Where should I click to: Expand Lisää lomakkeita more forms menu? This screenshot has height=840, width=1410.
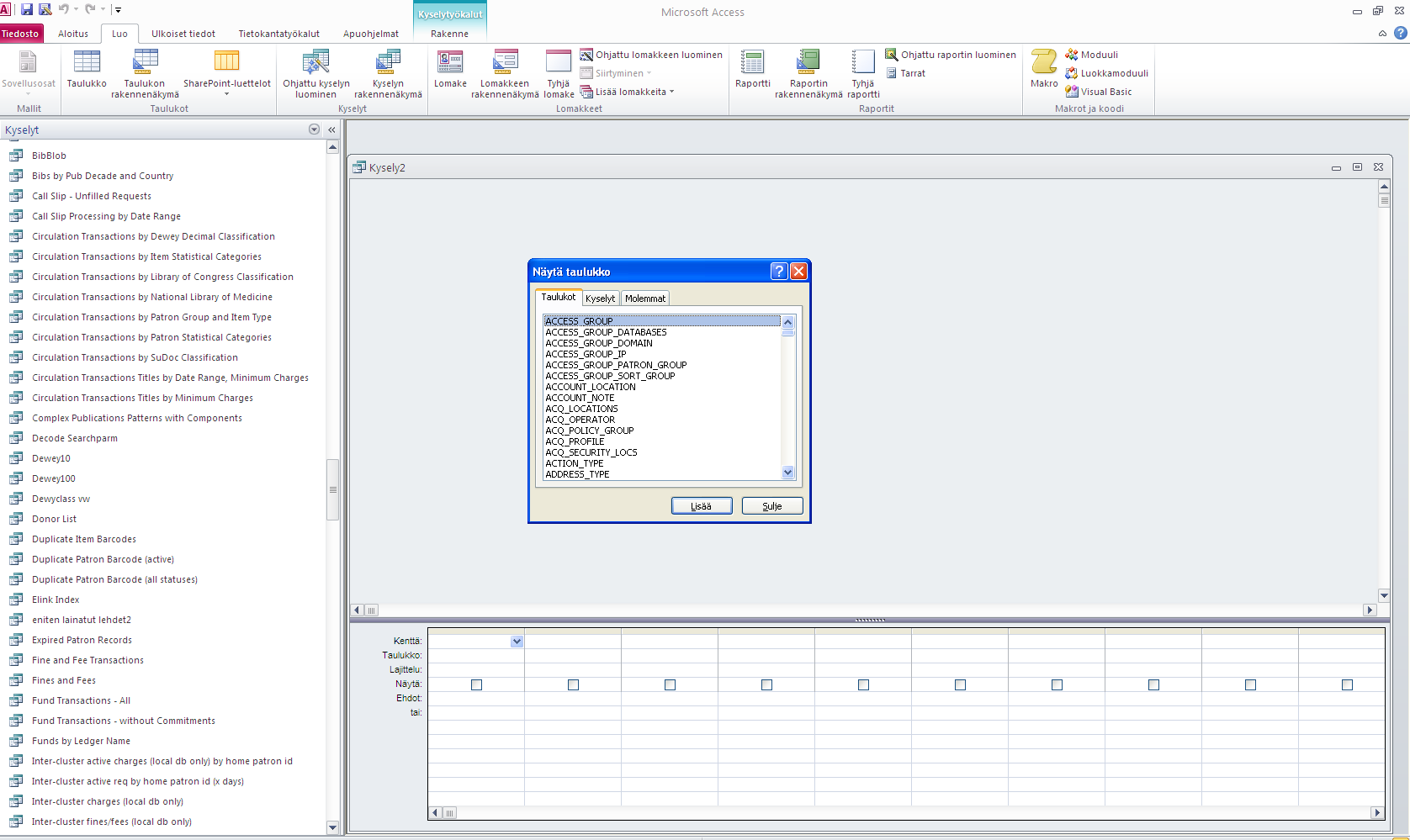(628, 92)
